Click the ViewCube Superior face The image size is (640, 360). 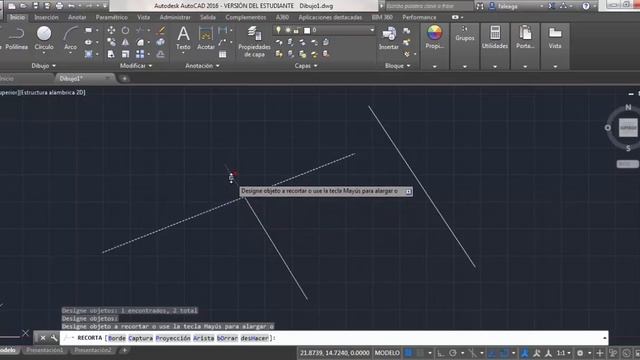(628, 128)
